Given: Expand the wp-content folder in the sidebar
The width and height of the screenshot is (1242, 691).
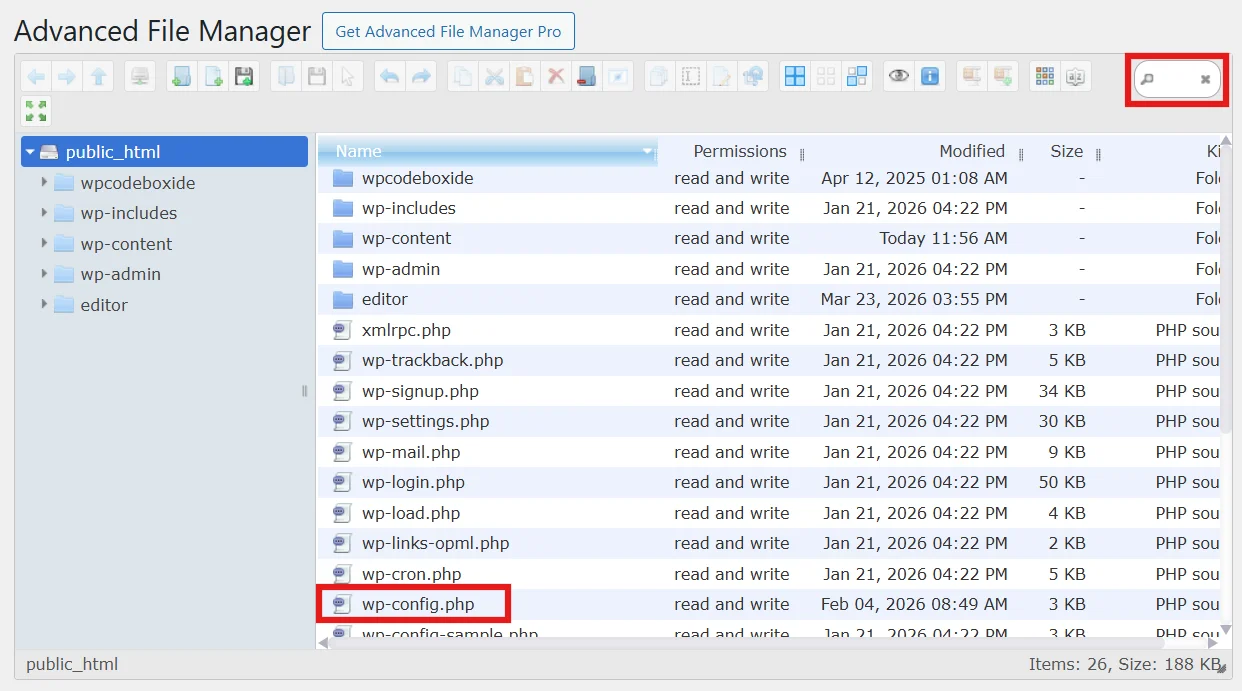Looking at the screenshot, I should click(43, 243).
